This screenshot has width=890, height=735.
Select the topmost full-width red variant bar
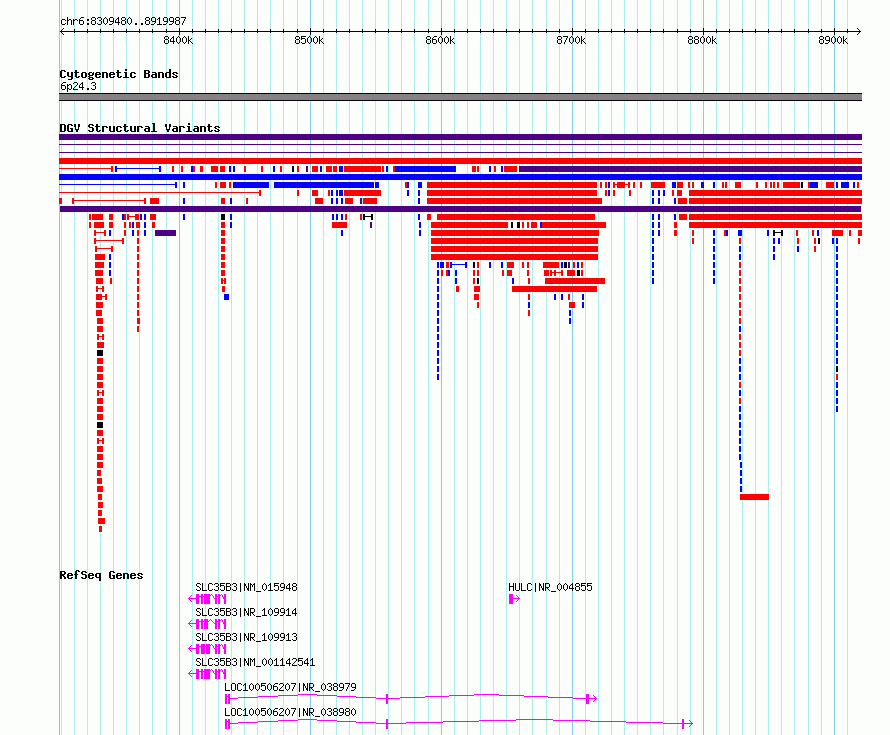[x=460, y=161]
